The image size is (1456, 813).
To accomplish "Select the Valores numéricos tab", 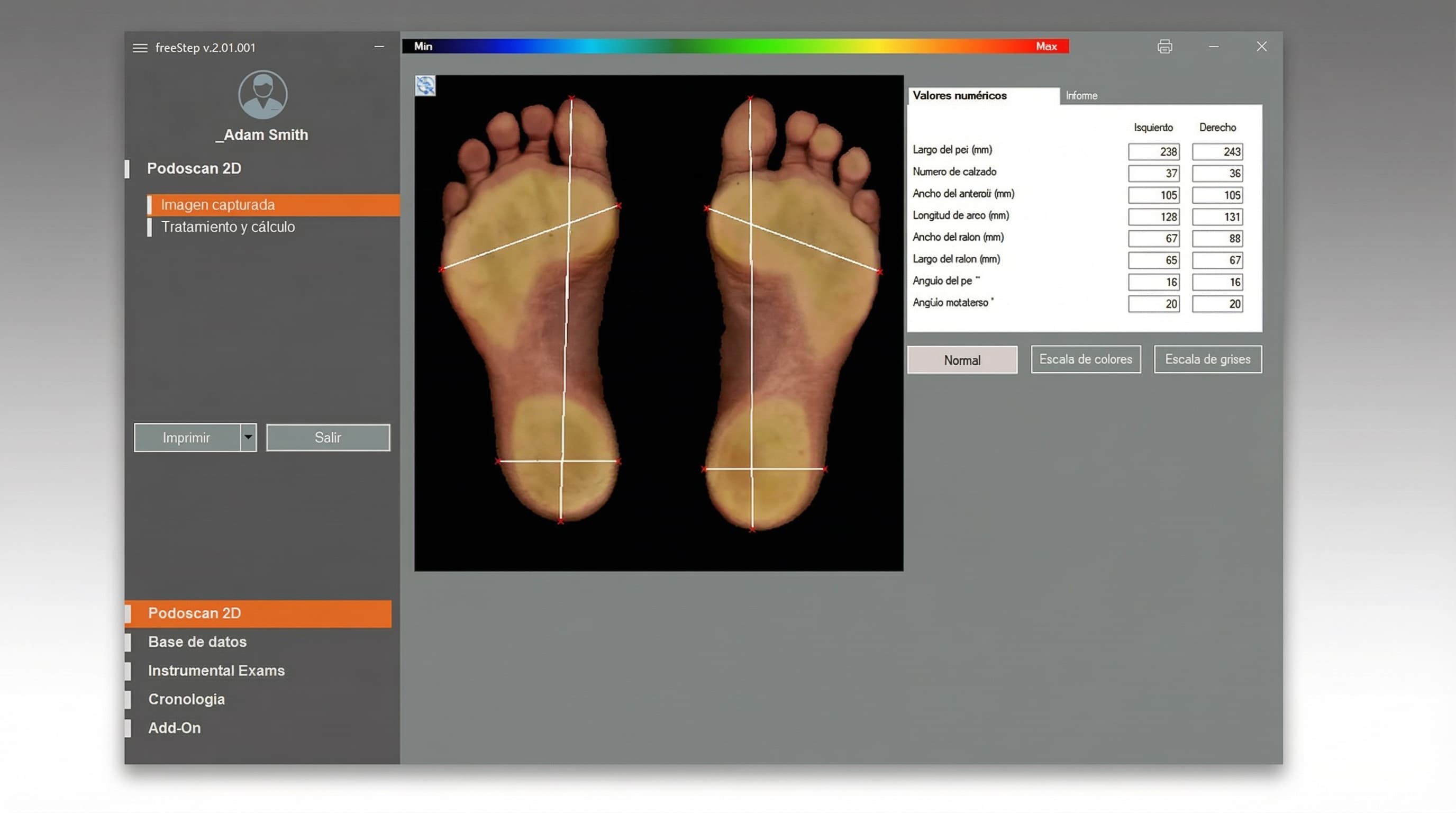I will click(x=959, y=96).
